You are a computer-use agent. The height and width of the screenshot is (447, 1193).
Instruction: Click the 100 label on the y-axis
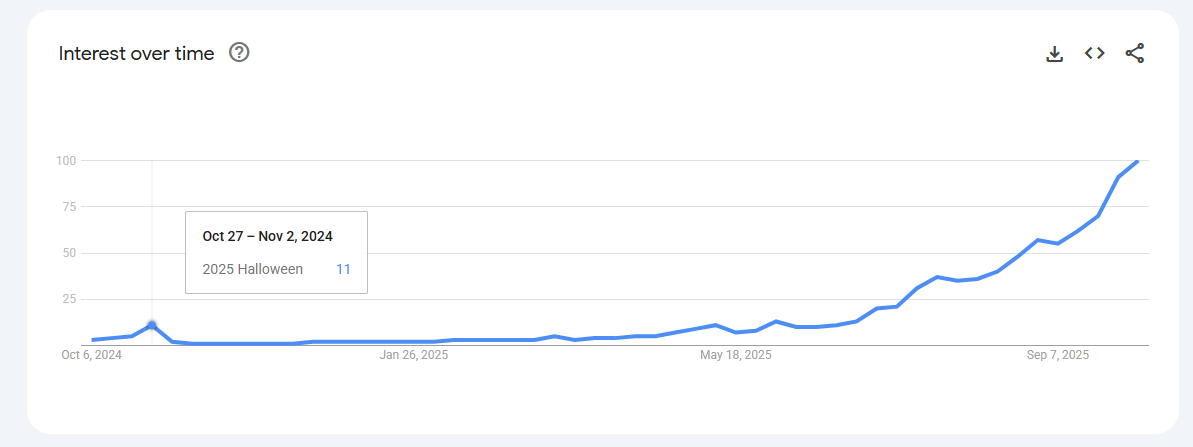point(67,161)
